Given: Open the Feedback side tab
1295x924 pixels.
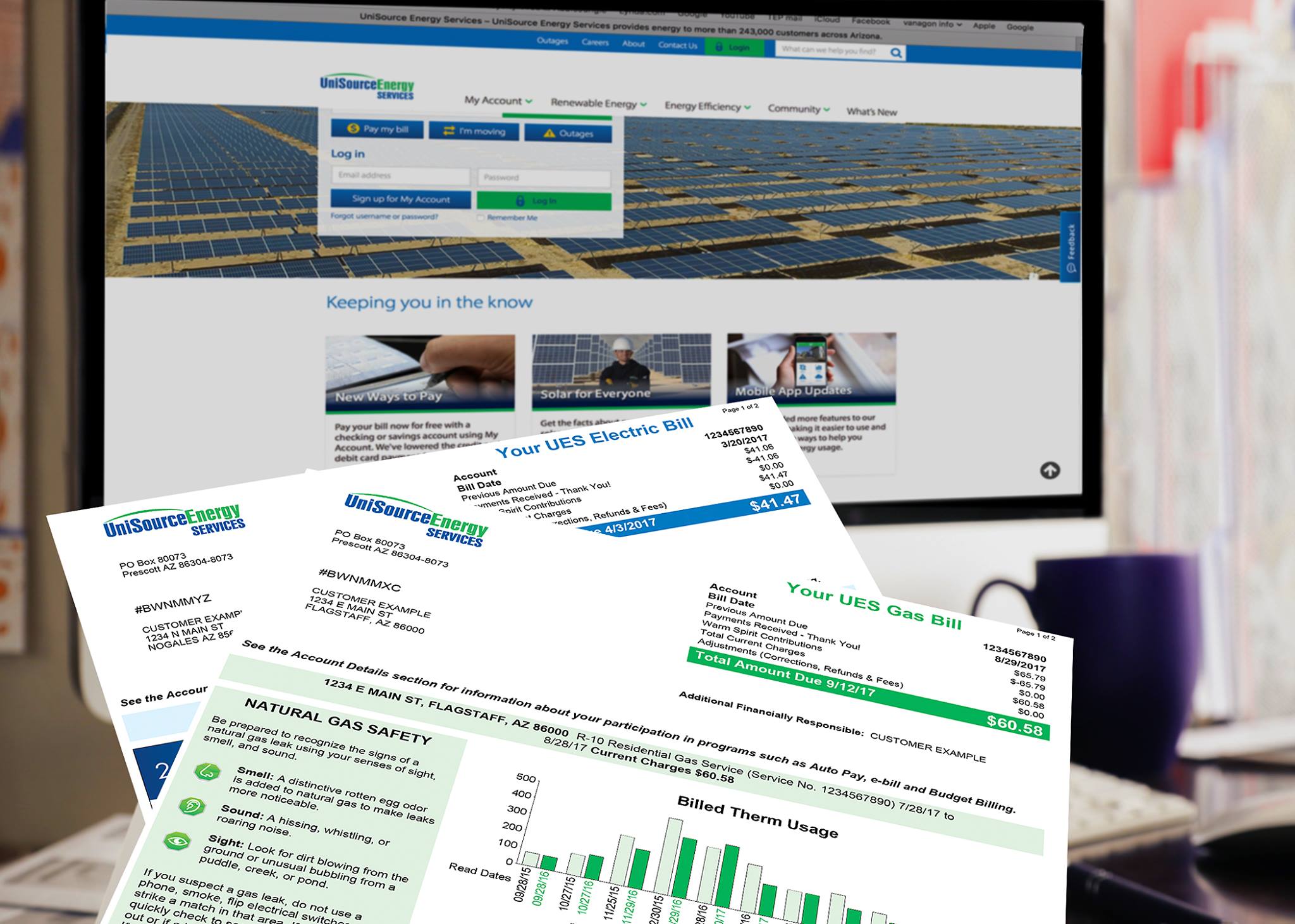Looking at the screenshot, I should pos(1070,247).
